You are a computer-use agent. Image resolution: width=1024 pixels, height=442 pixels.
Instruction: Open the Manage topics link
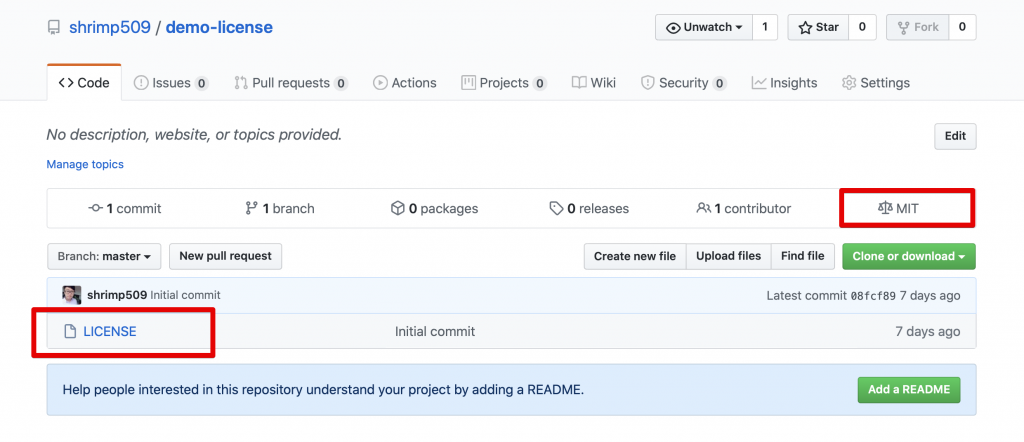85,164
